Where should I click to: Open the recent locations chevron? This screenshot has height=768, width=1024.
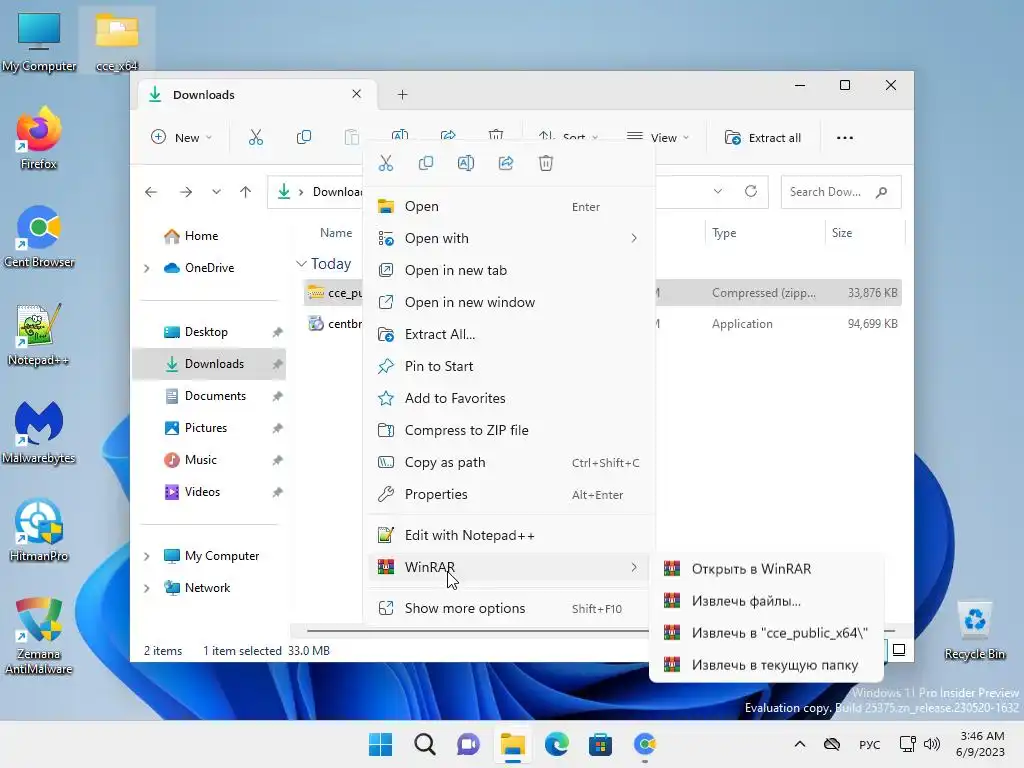tap(216, 192)
